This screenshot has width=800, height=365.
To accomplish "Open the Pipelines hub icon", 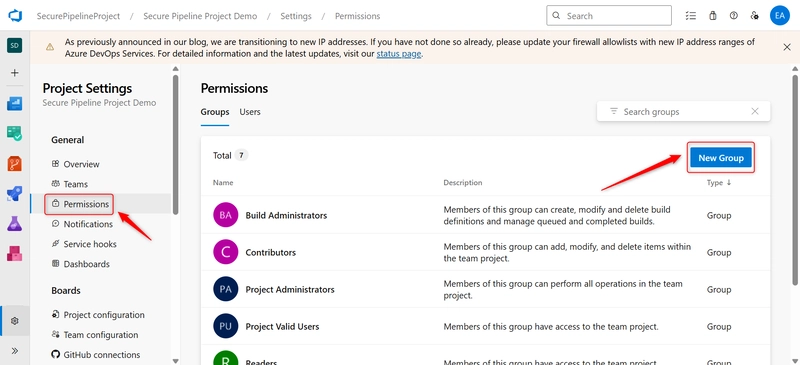I will tap(14, 193).
